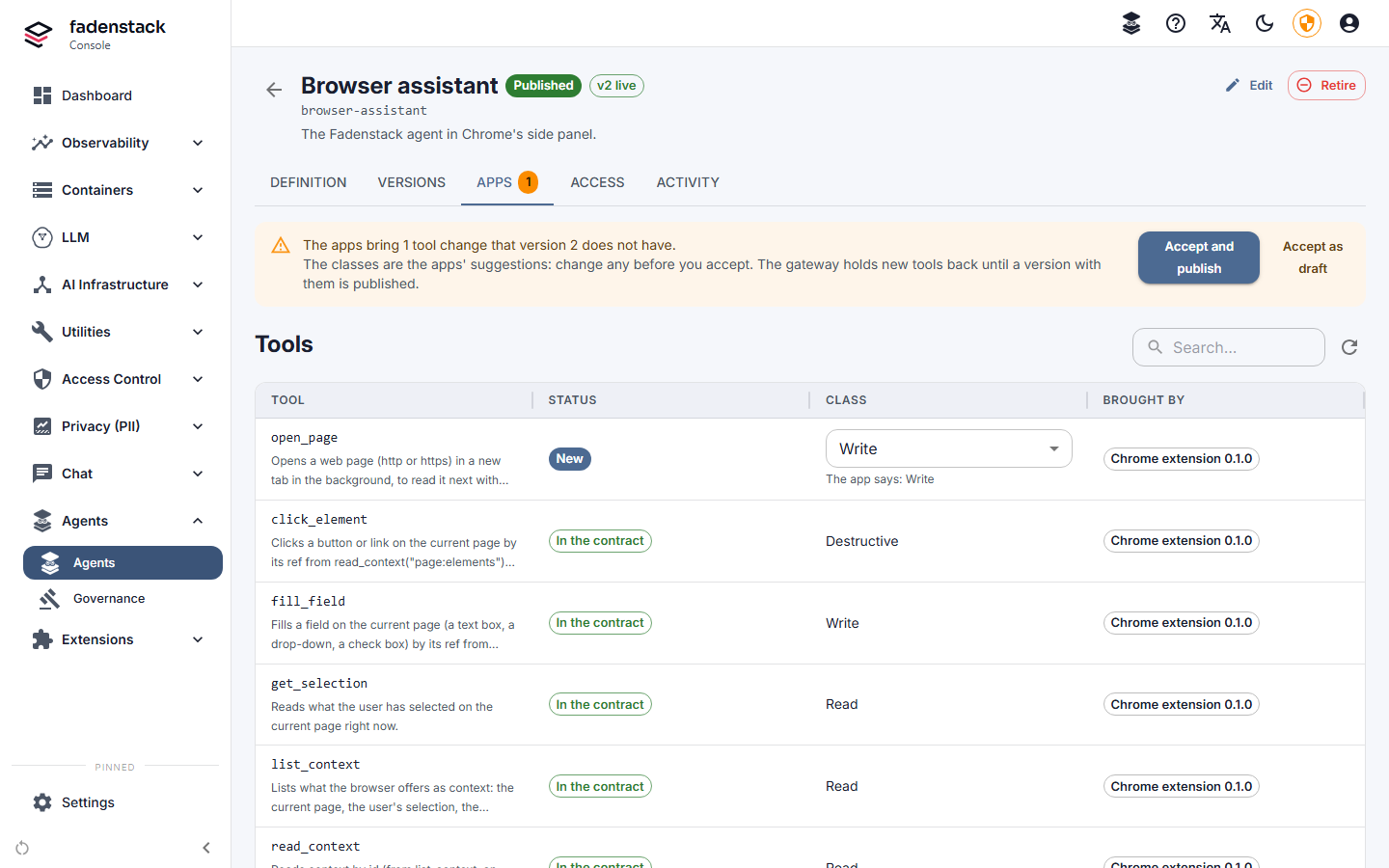Switch to dark mode with moon icon
Screen dimensions: 1389x868
pyautogui.click(x=1265, y=23)
